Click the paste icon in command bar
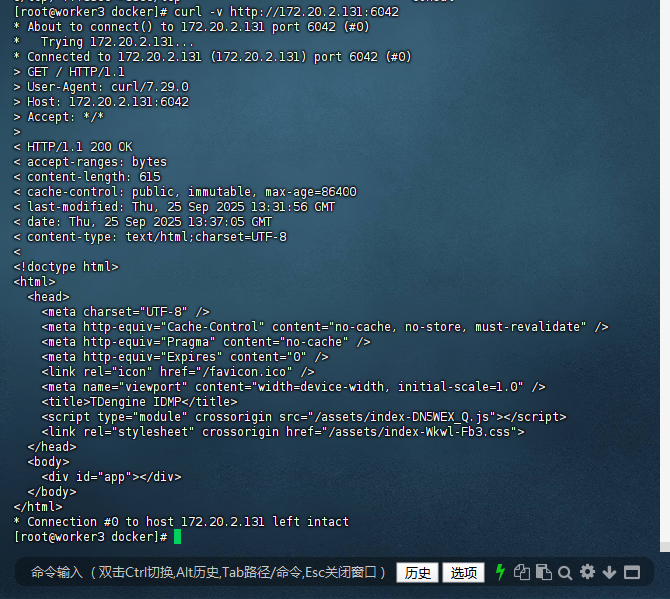The width and height of the screenshot is (670, 599). 544,572
